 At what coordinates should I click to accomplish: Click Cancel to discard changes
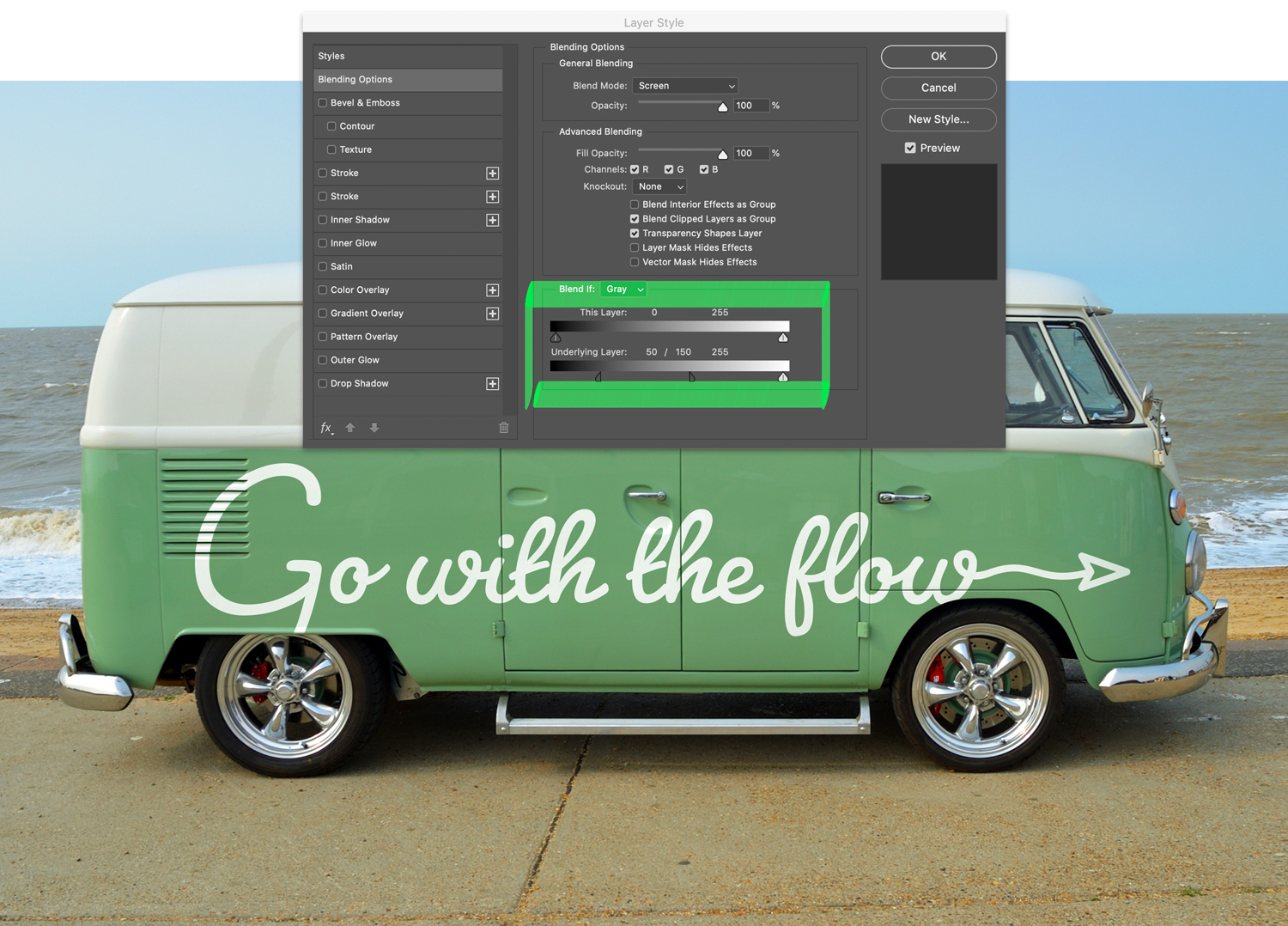938,88
